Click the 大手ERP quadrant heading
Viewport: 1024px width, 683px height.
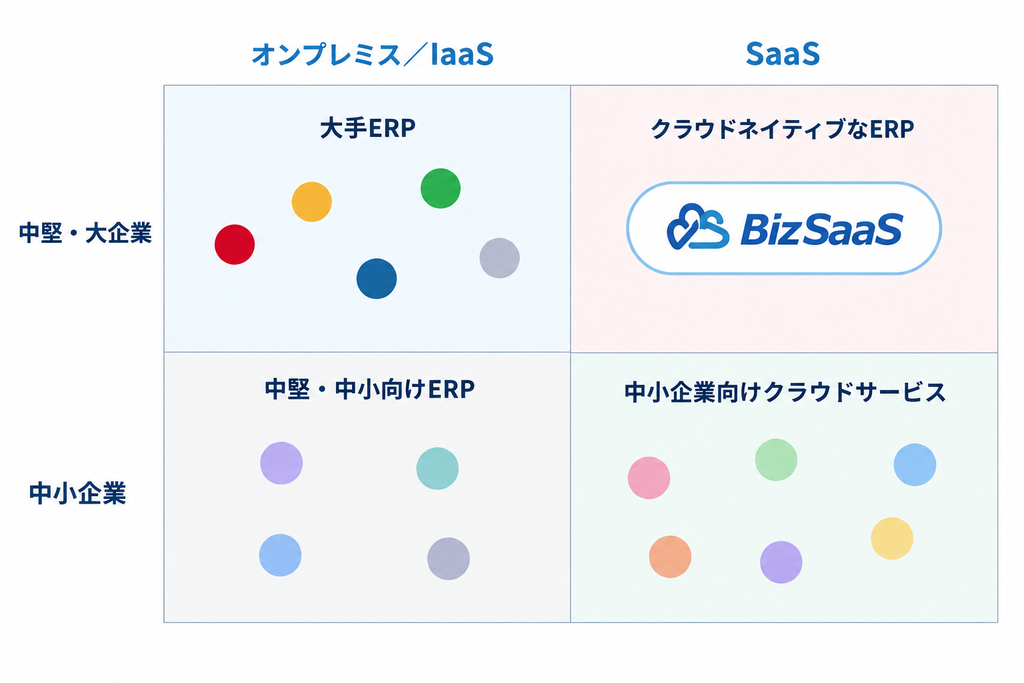click(x=368, y=129)
